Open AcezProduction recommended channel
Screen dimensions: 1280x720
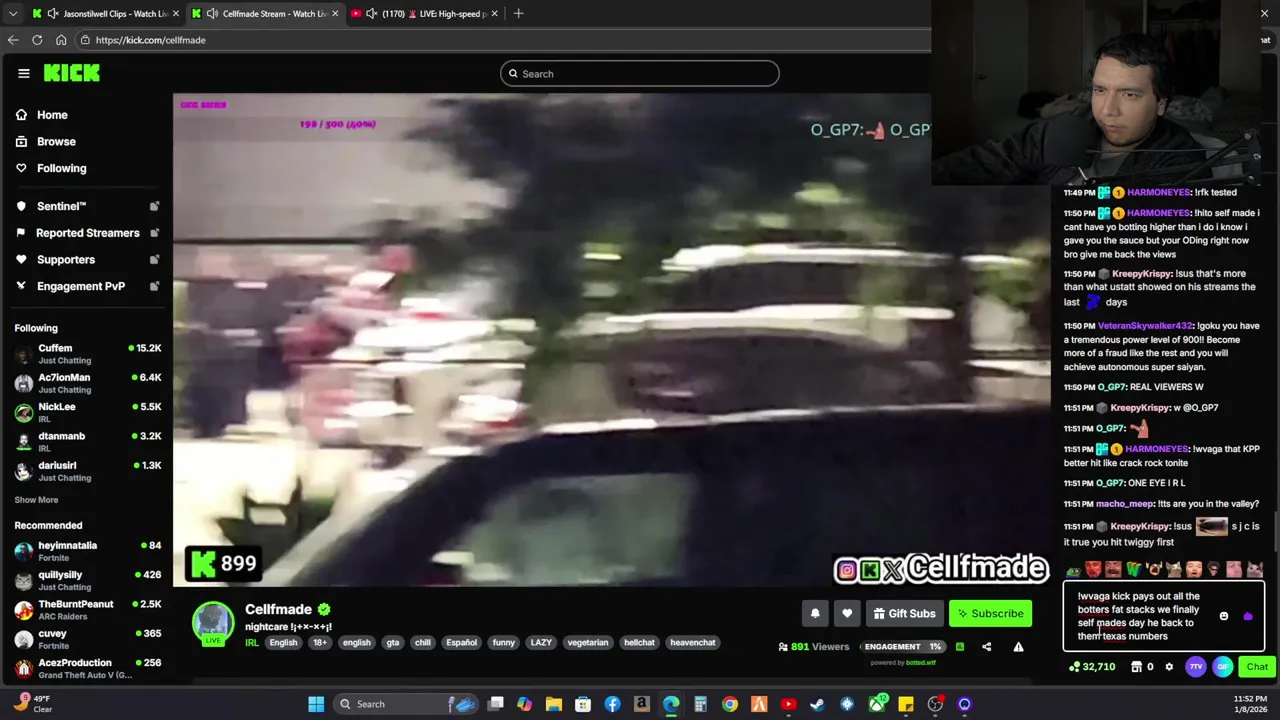87,668
